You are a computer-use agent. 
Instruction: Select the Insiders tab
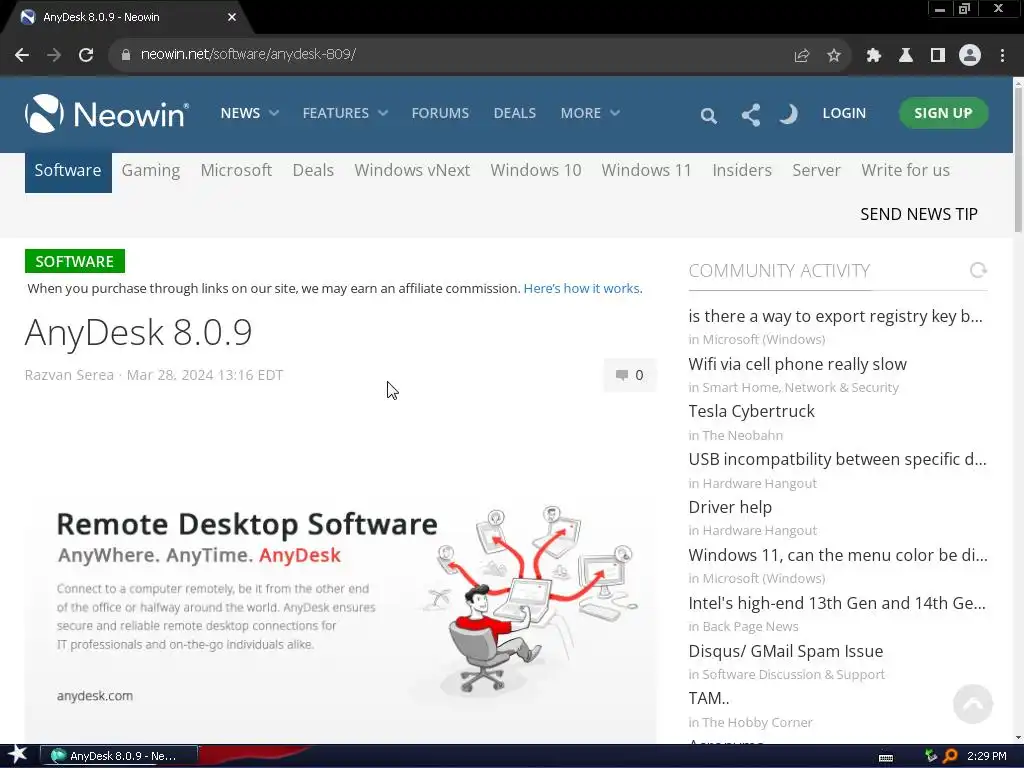pyautogui.click(x=742, y=170)
